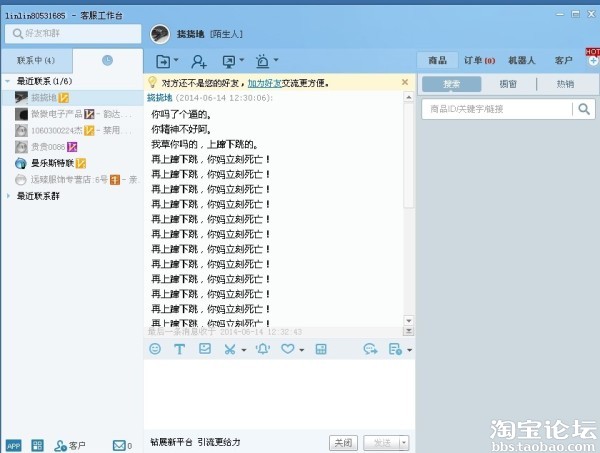Open the 商品 tab

(437, 60)
